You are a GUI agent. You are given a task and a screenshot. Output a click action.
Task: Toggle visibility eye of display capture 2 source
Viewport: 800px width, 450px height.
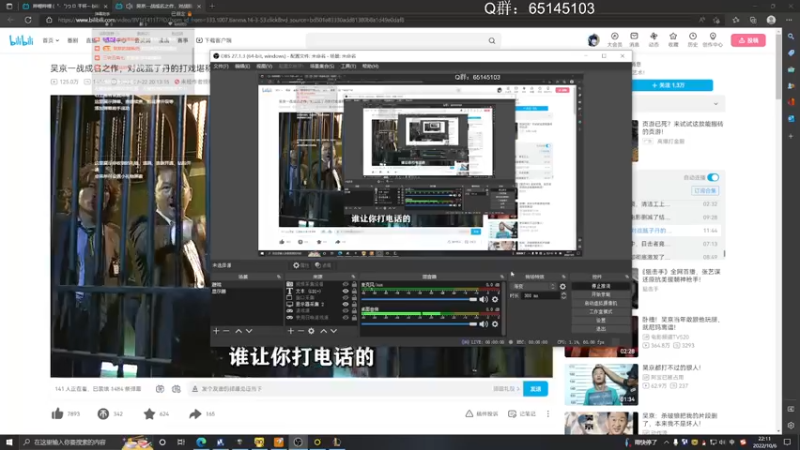click(345, 304)
